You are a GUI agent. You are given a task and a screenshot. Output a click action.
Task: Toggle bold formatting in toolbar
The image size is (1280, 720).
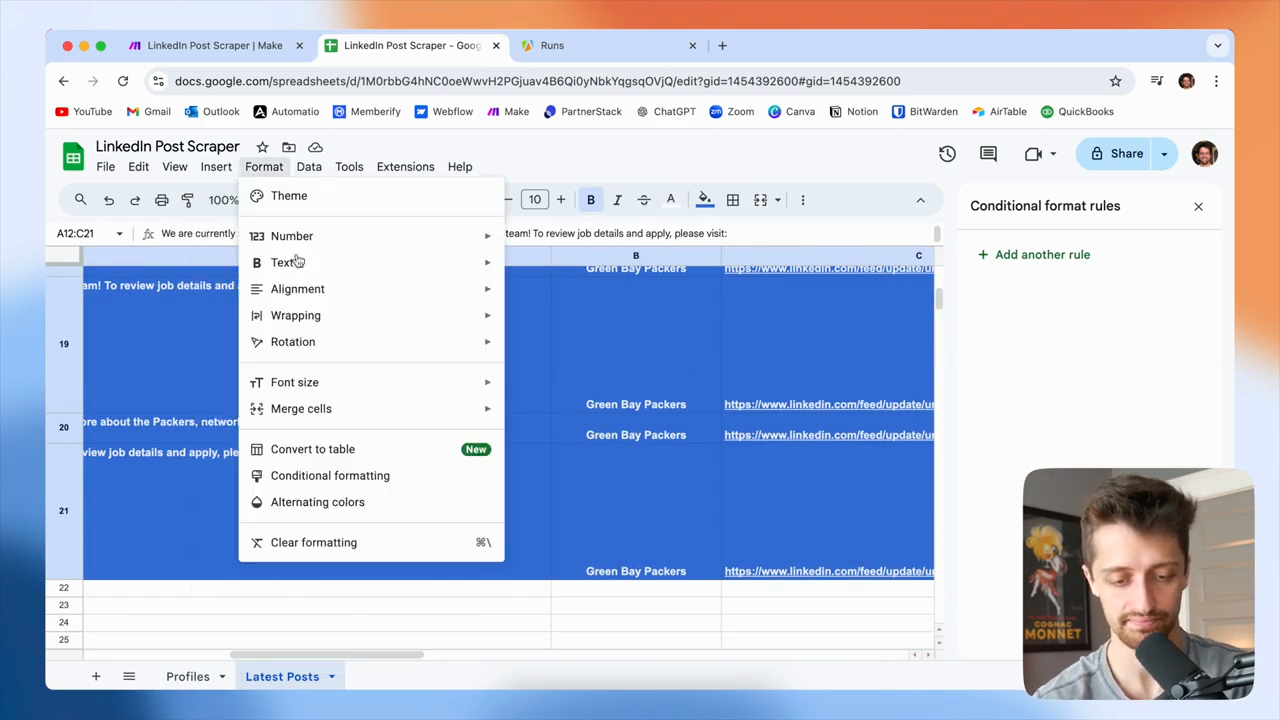tap(591, 200)
